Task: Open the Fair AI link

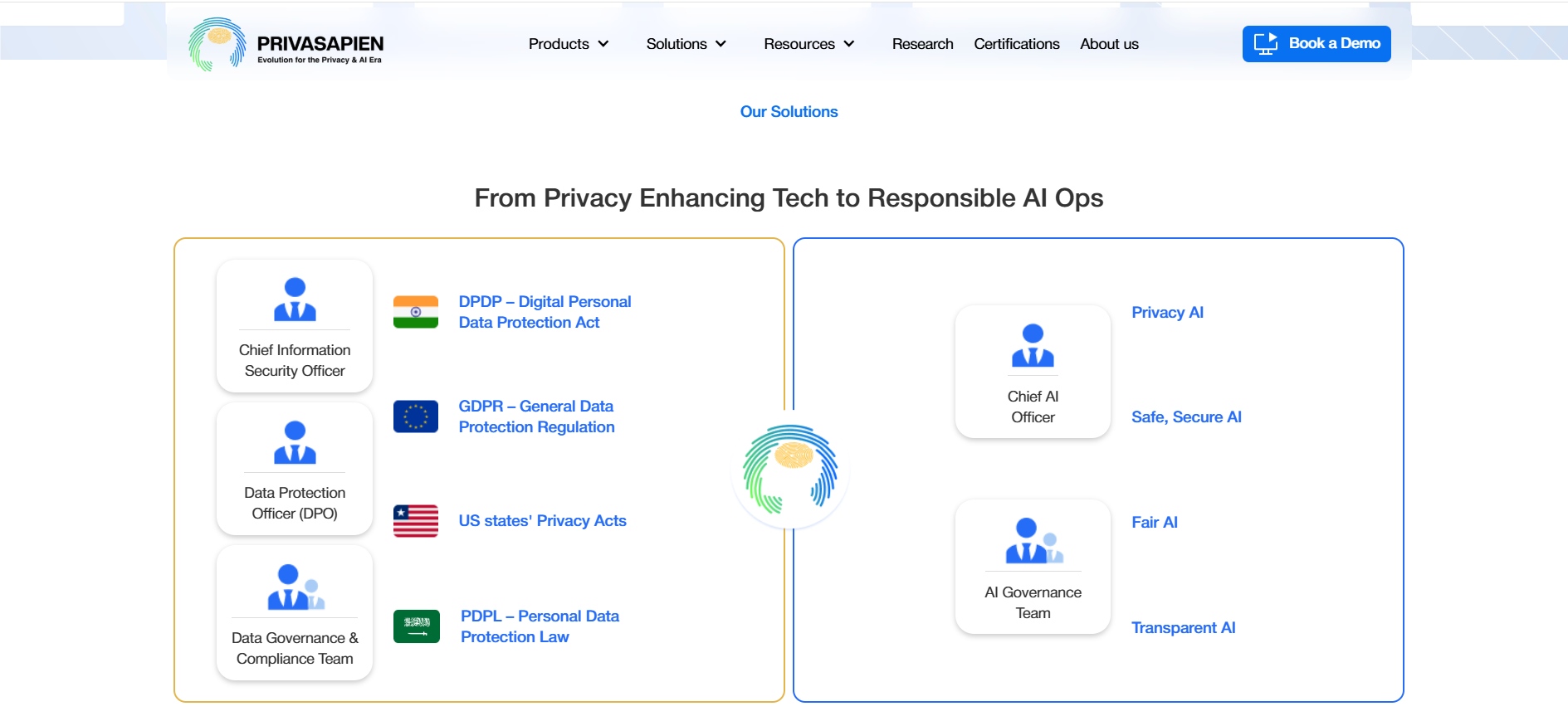Action: pyautogui.click(x=1155, y=523)
